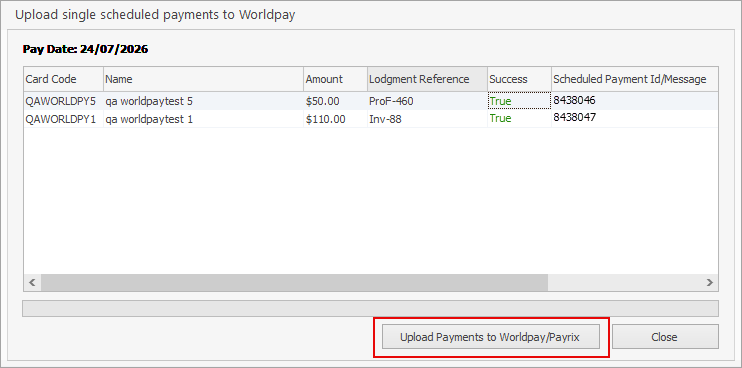Screen dimensions: 742x368
Task: Sort by Name column header
Action: pyautogui.click(x=203, y=79)
